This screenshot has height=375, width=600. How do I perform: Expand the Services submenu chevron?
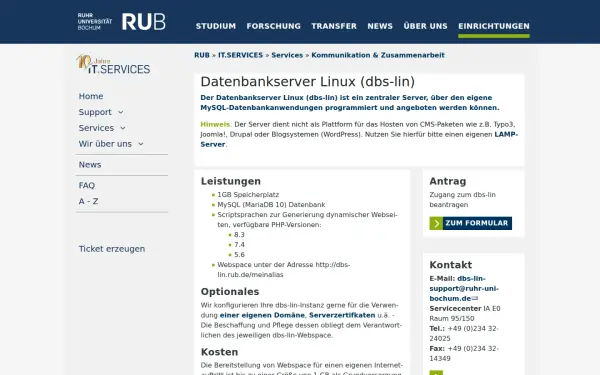(x=123, y=128)
